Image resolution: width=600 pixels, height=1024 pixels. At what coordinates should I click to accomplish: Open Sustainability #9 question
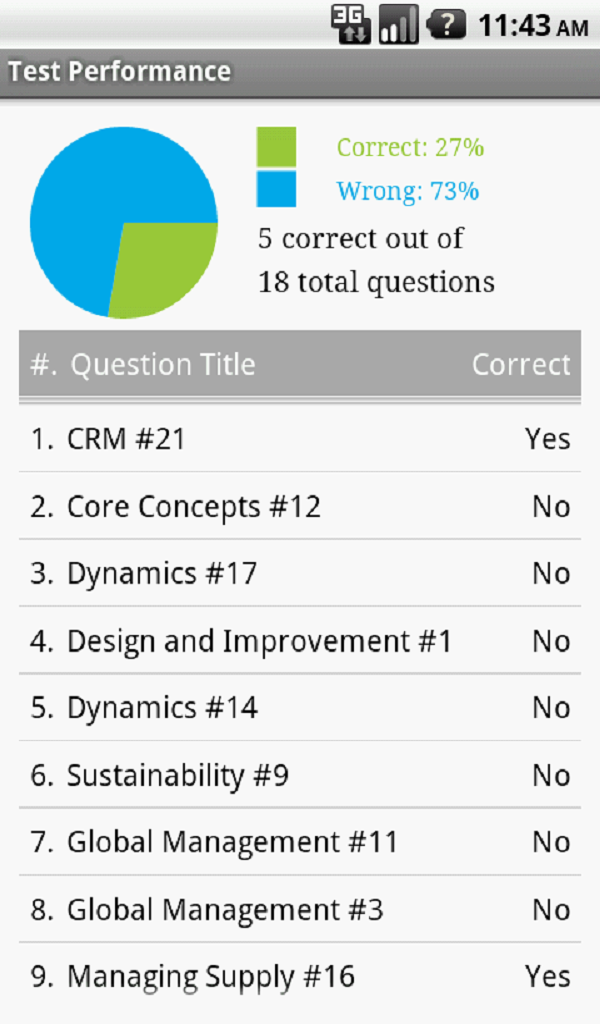point(300,775)
